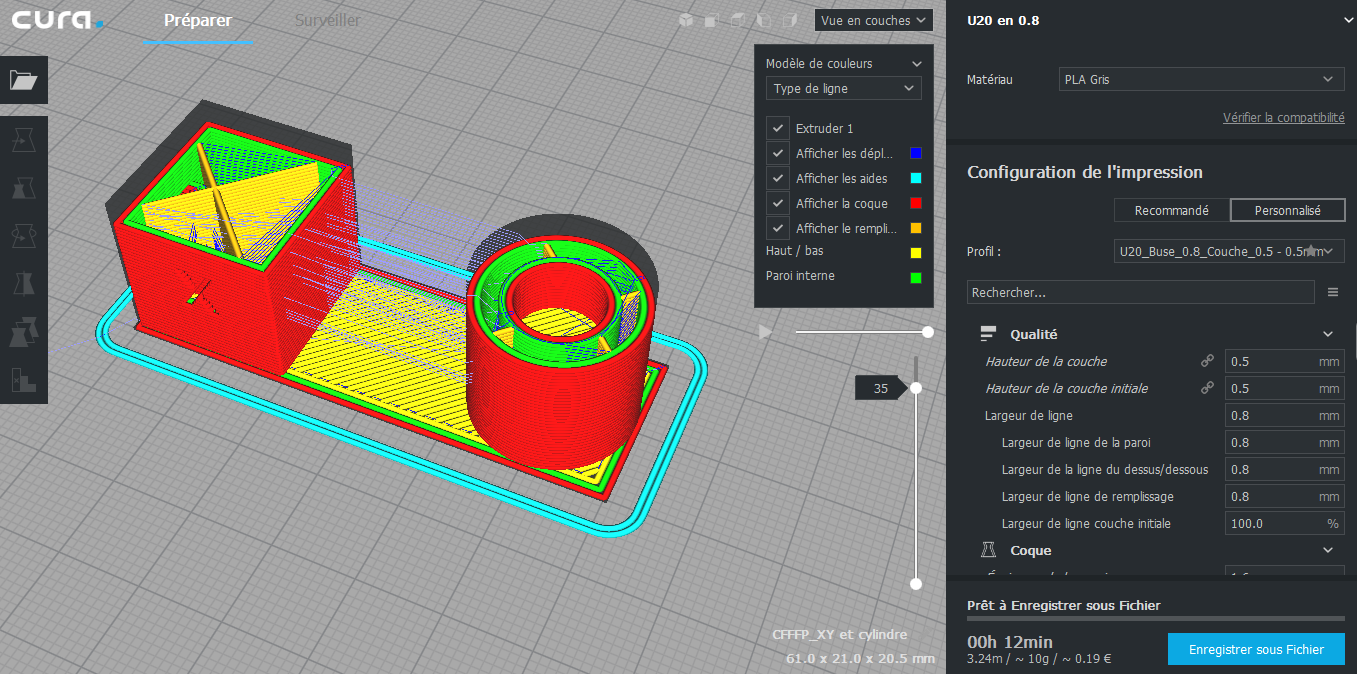Select the Support Blocker tool

(23, 380)
